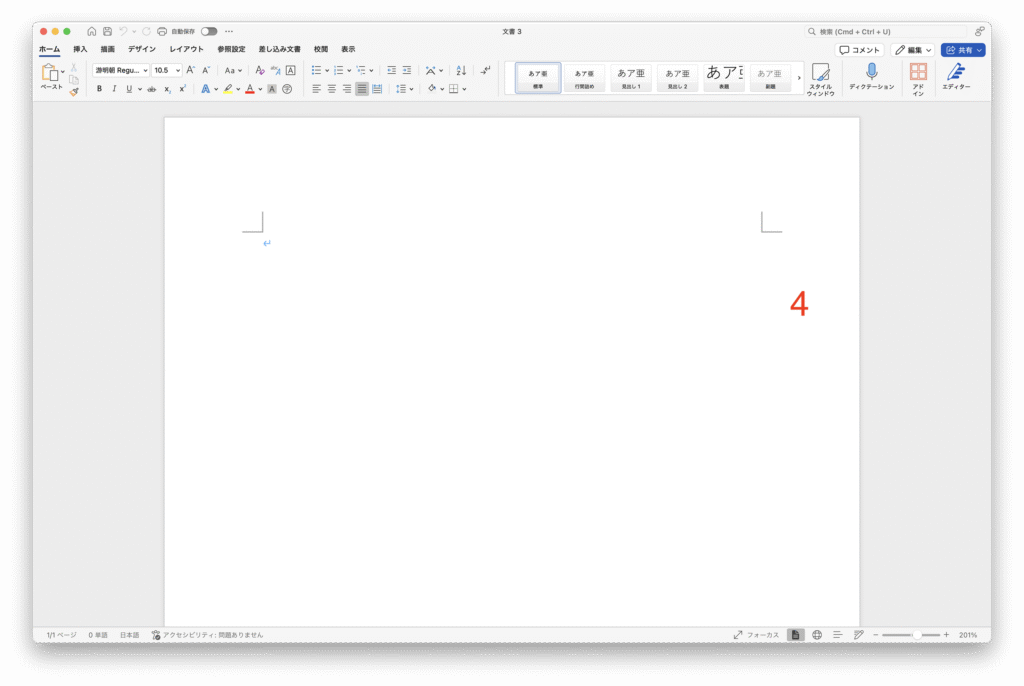This screenshot has width=1024, height=686.
Task: Click the yellow highlight color swatch
Action: [x=227, y=89]
